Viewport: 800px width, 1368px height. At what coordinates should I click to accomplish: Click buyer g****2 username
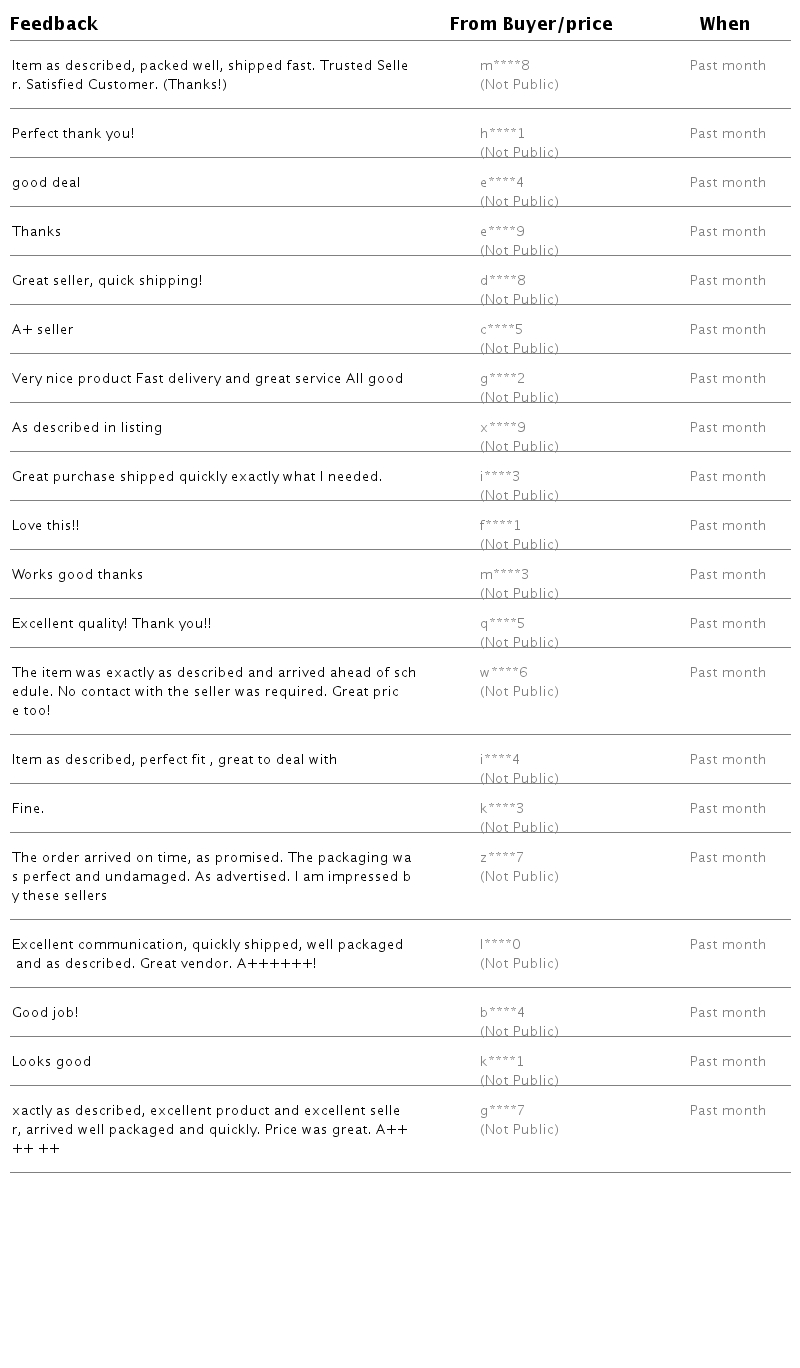(503, 379)
